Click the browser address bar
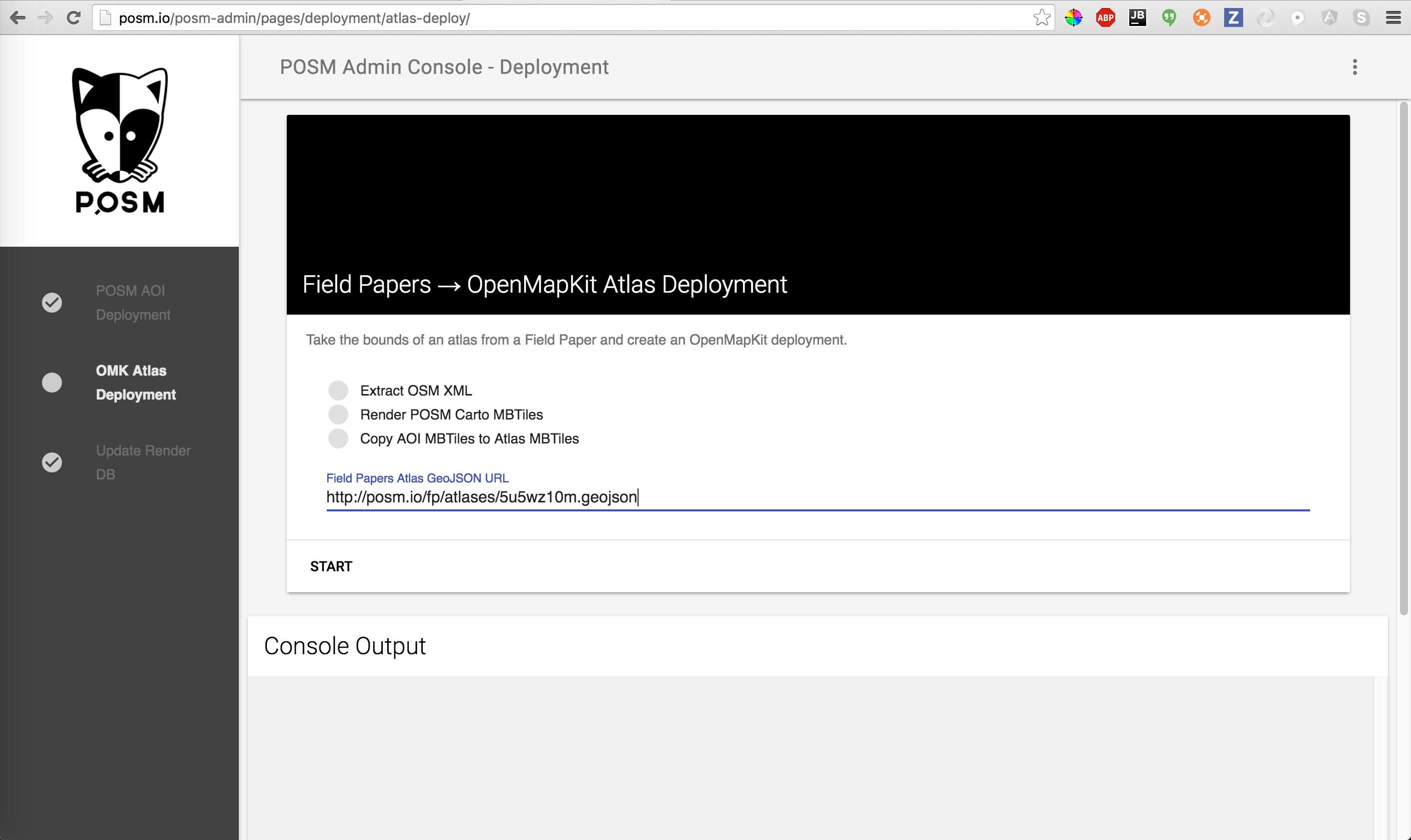Viewport: 1411px width, 840px height. click(572, 18)
